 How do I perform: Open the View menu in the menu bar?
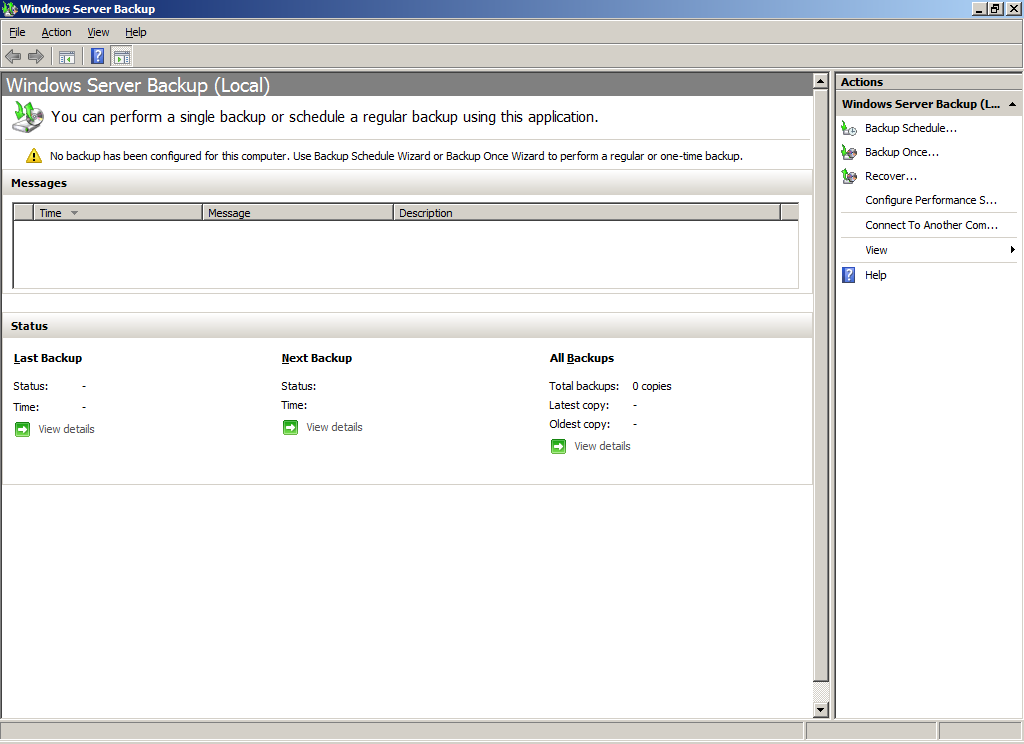pos(97,32)
